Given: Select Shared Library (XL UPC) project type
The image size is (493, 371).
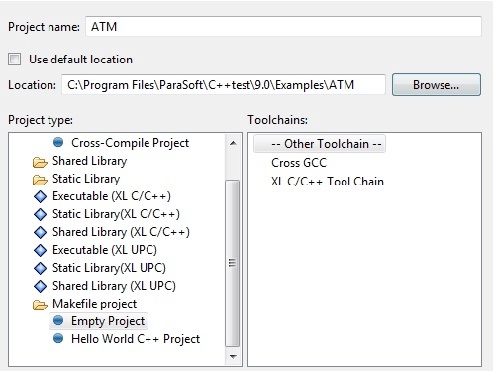Looking at the screenshot, I should (x=114, y=286).
